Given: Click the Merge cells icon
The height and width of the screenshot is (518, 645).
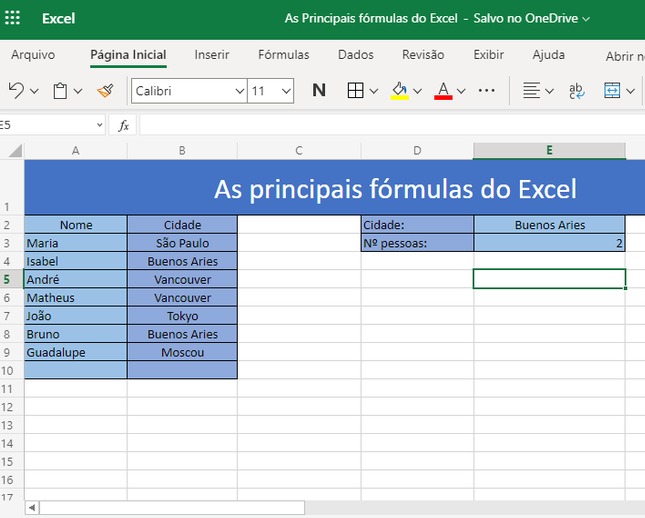Looking at the screenshot, I should pos(612,90).
